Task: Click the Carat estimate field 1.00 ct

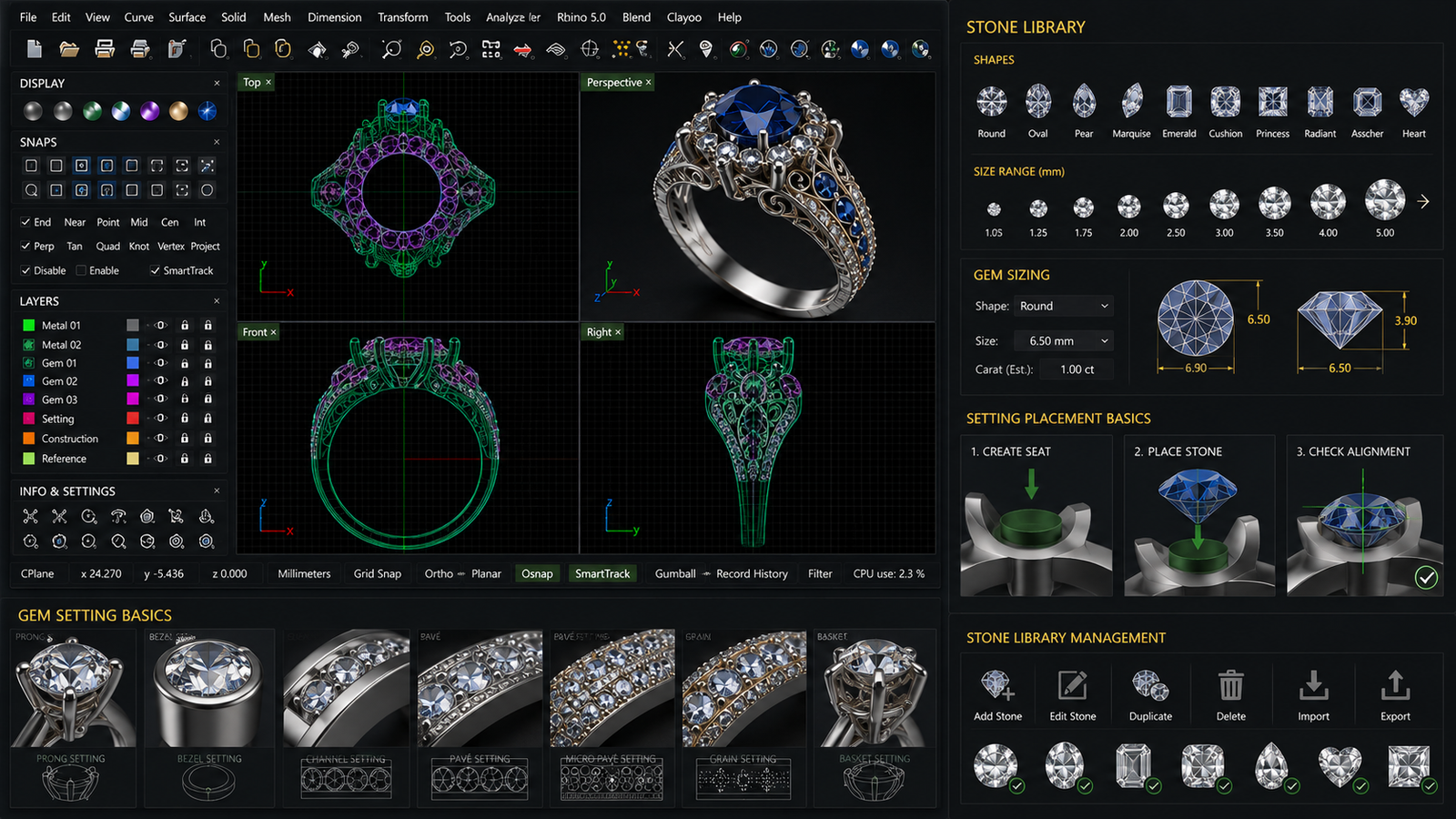Action: click(1077, 369)
